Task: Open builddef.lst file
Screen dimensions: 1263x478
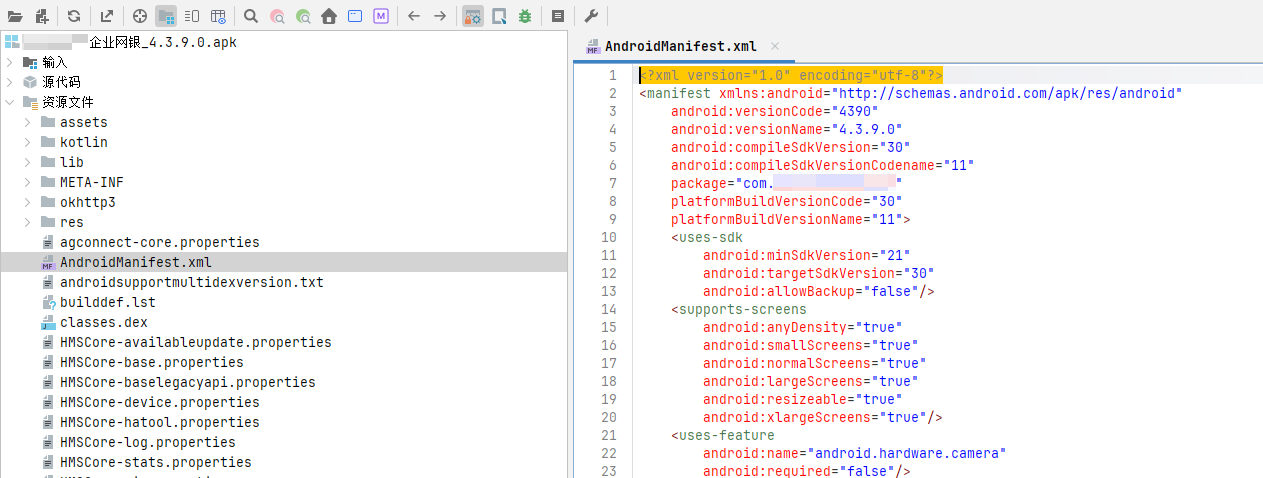Action: [x=107, y=302]
